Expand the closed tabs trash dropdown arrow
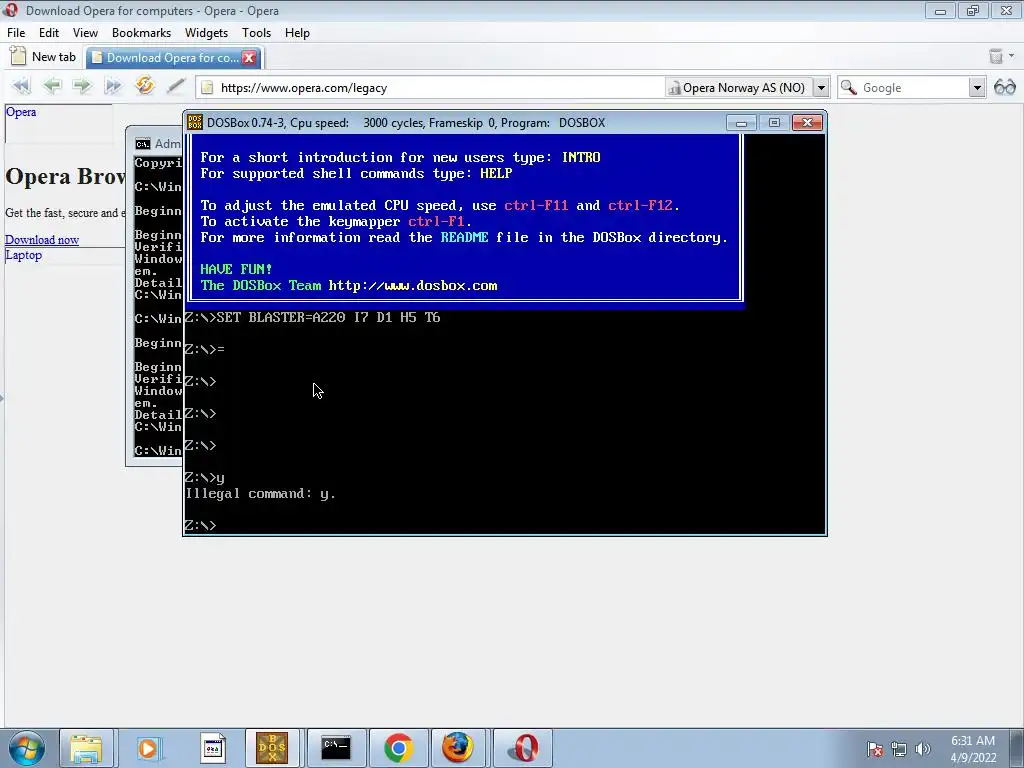This screenshot has width=1024, height=768. coord(1012,56)
